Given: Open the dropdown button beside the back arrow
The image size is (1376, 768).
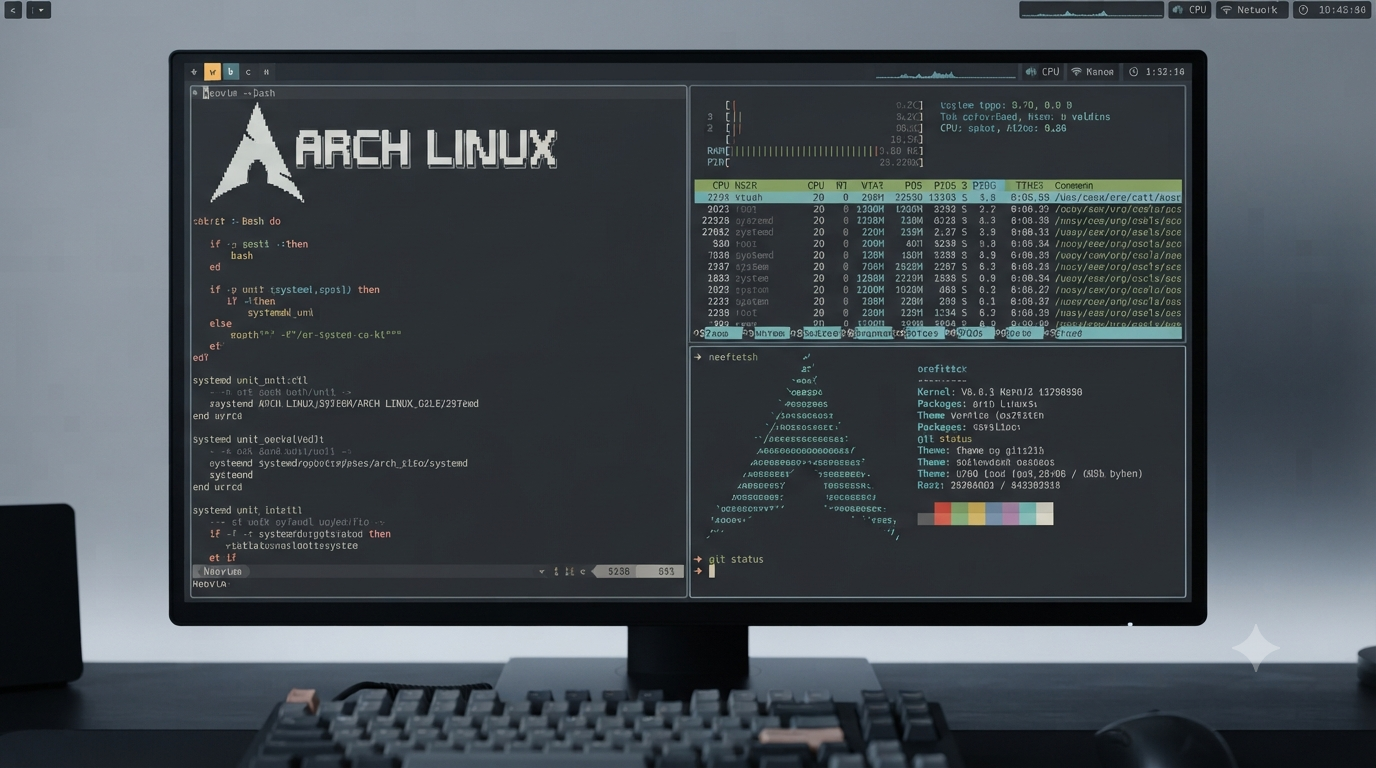Looking at the screenshot, I should 38,10.
